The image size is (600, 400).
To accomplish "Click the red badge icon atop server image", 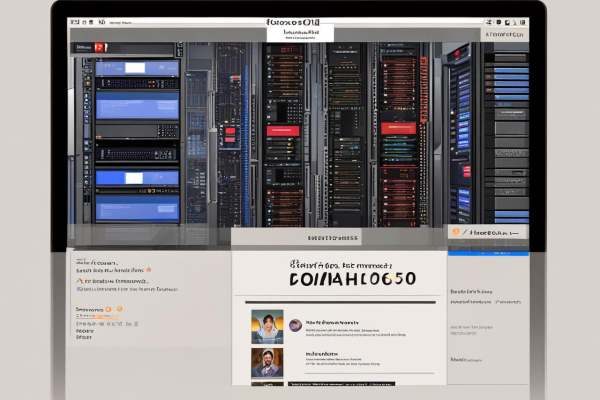I will [99, 47].
